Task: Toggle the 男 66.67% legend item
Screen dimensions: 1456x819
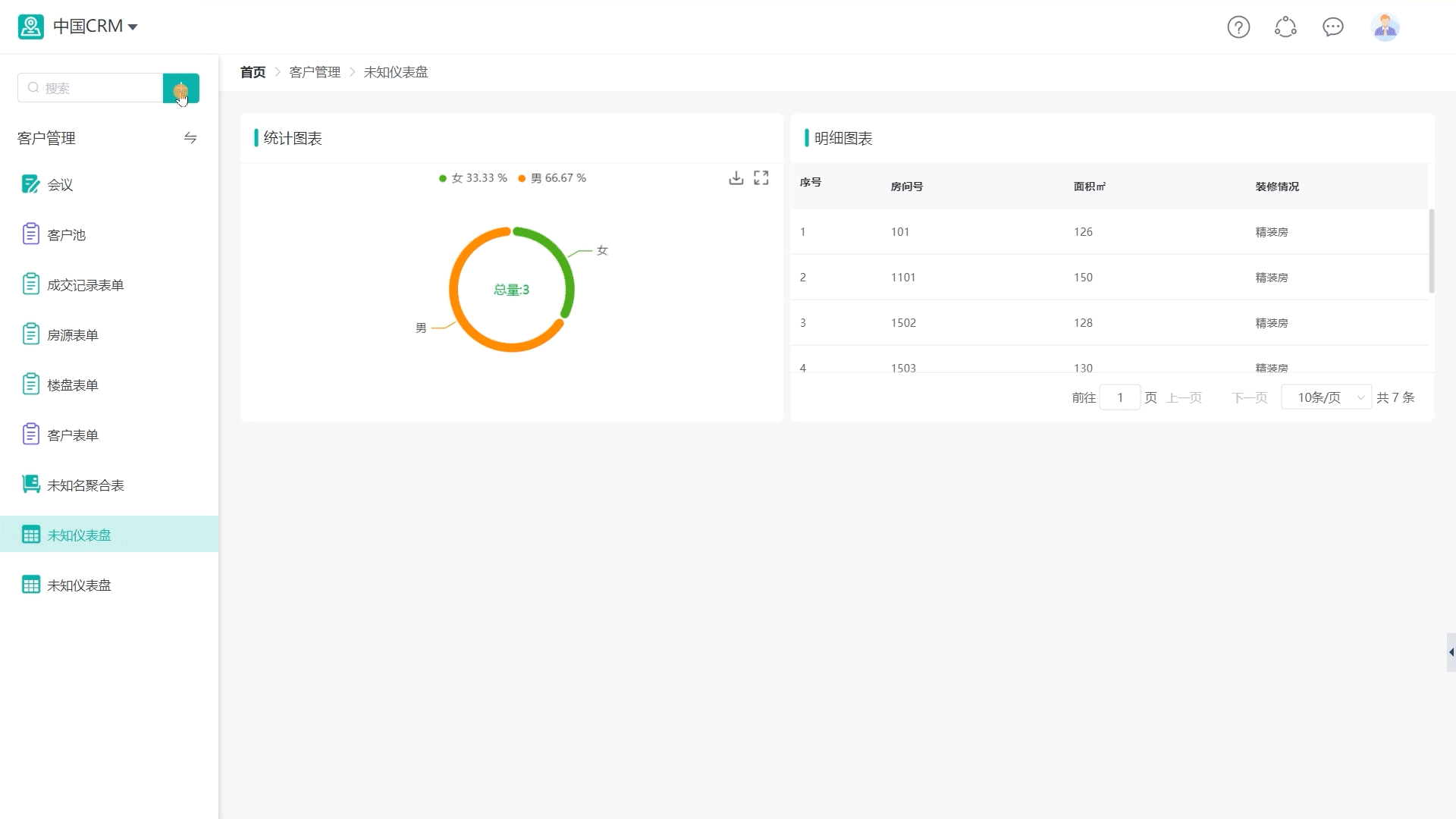Action: click(552, 178)
